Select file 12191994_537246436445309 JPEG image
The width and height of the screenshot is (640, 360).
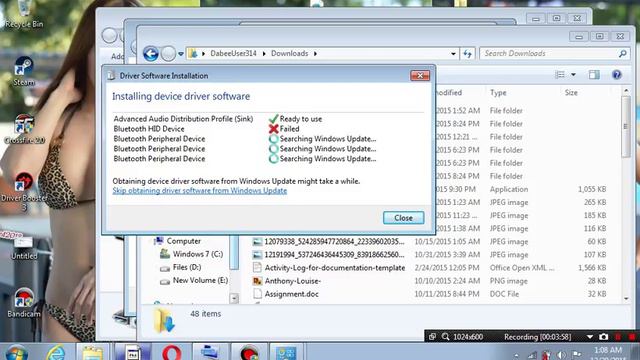coord(334,255)
